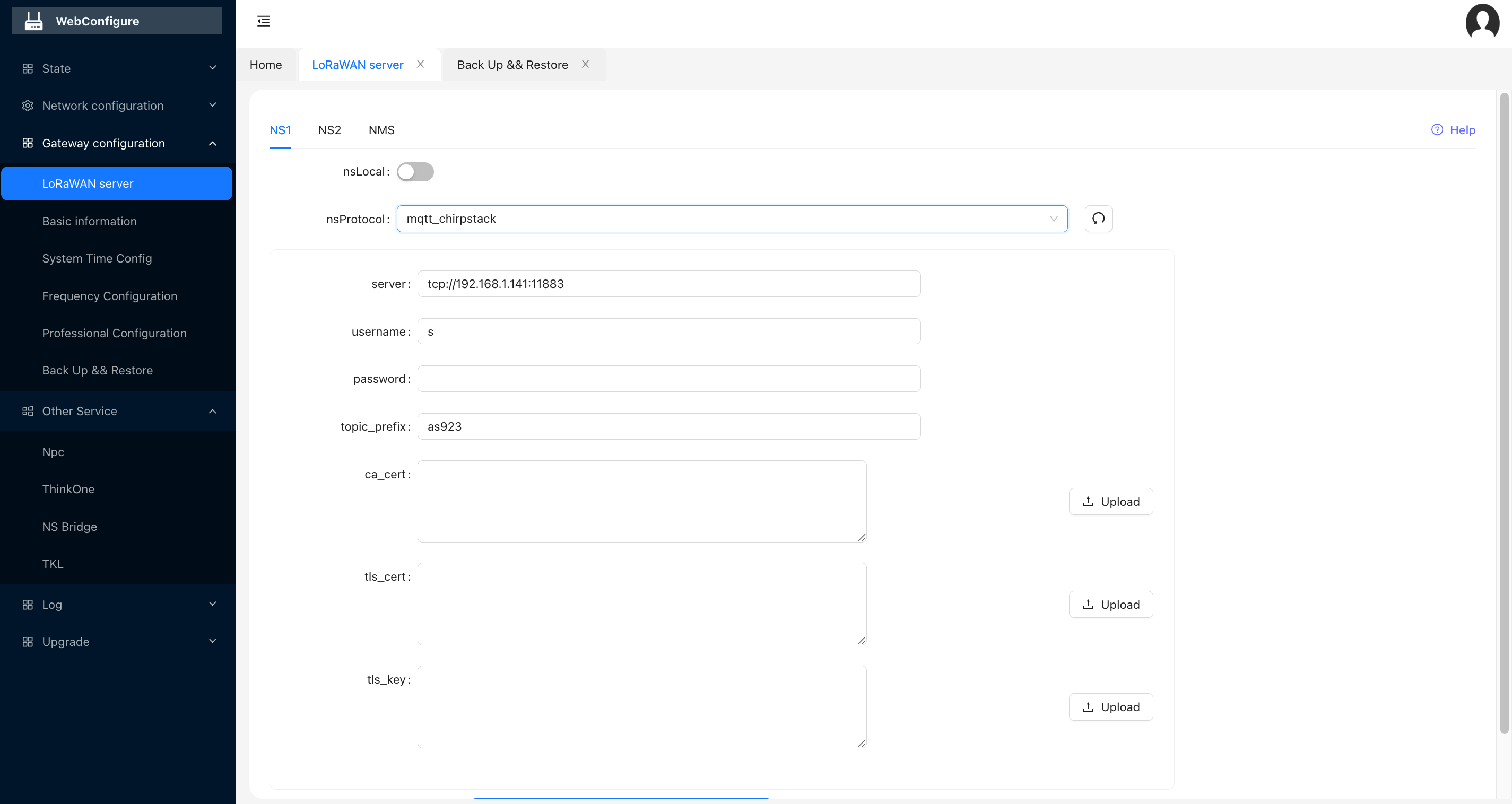Click into the topic_prefix field
This screenshot has width=1512, height=804.
668,426
